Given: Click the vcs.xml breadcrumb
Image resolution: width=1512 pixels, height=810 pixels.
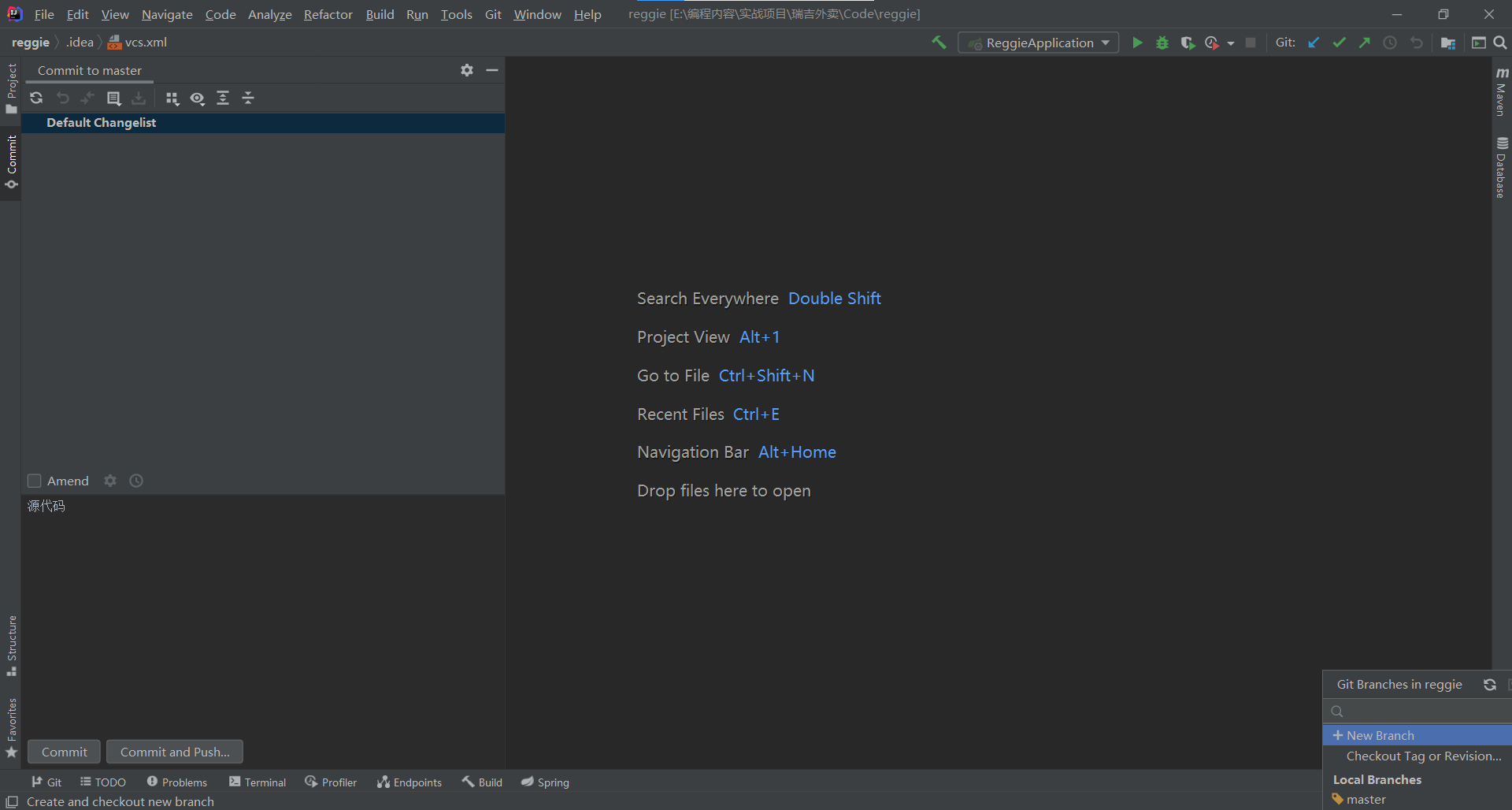Looking at the screenshot, I should tap(138, 43).
